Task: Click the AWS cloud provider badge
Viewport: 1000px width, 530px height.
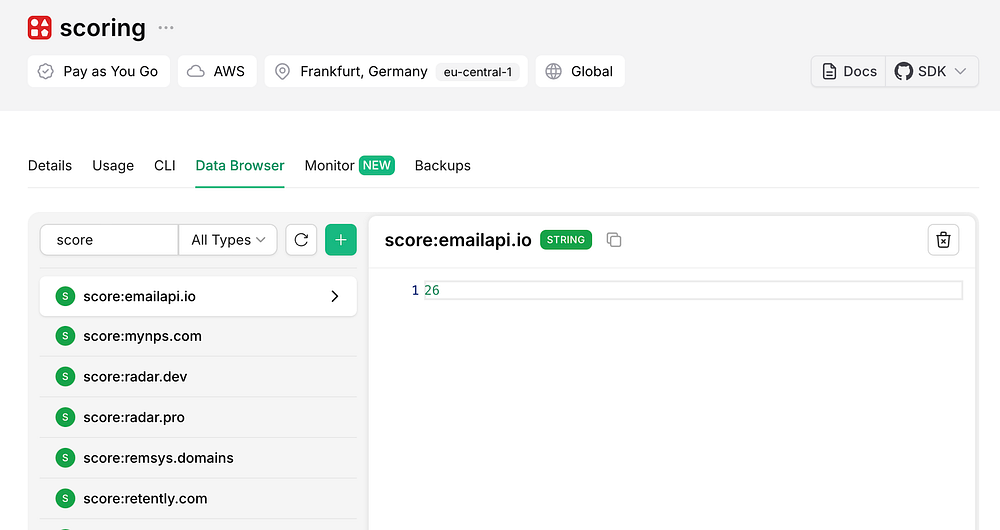Action: point(217,71)
